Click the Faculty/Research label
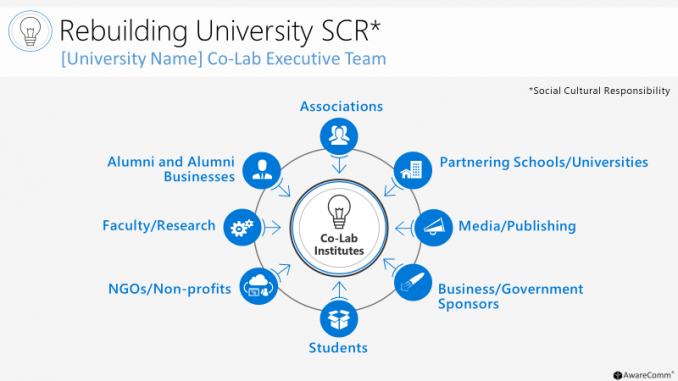Image resolution: width=678 pixels, height=381 pixels. 159,225
